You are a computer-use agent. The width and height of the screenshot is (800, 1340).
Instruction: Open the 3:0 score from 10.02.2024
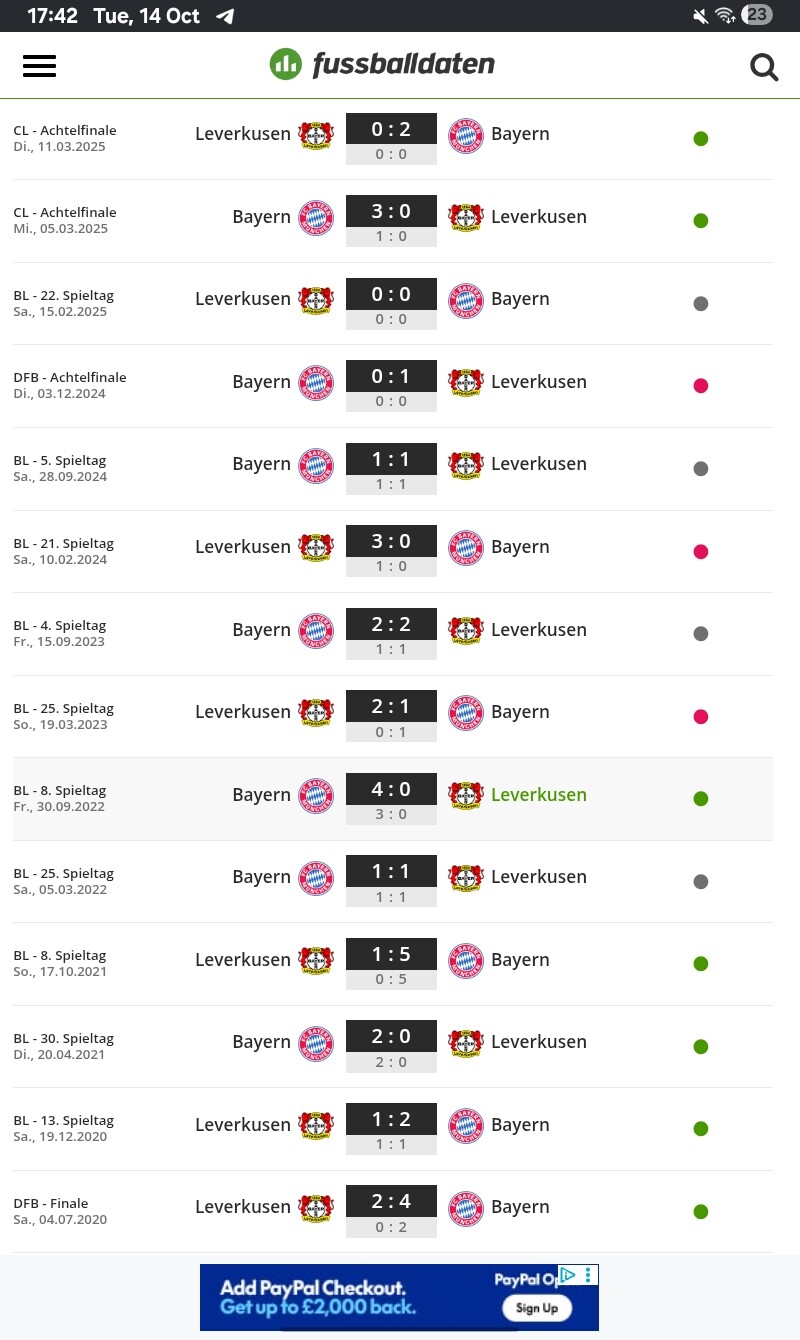tap(391, 542)
